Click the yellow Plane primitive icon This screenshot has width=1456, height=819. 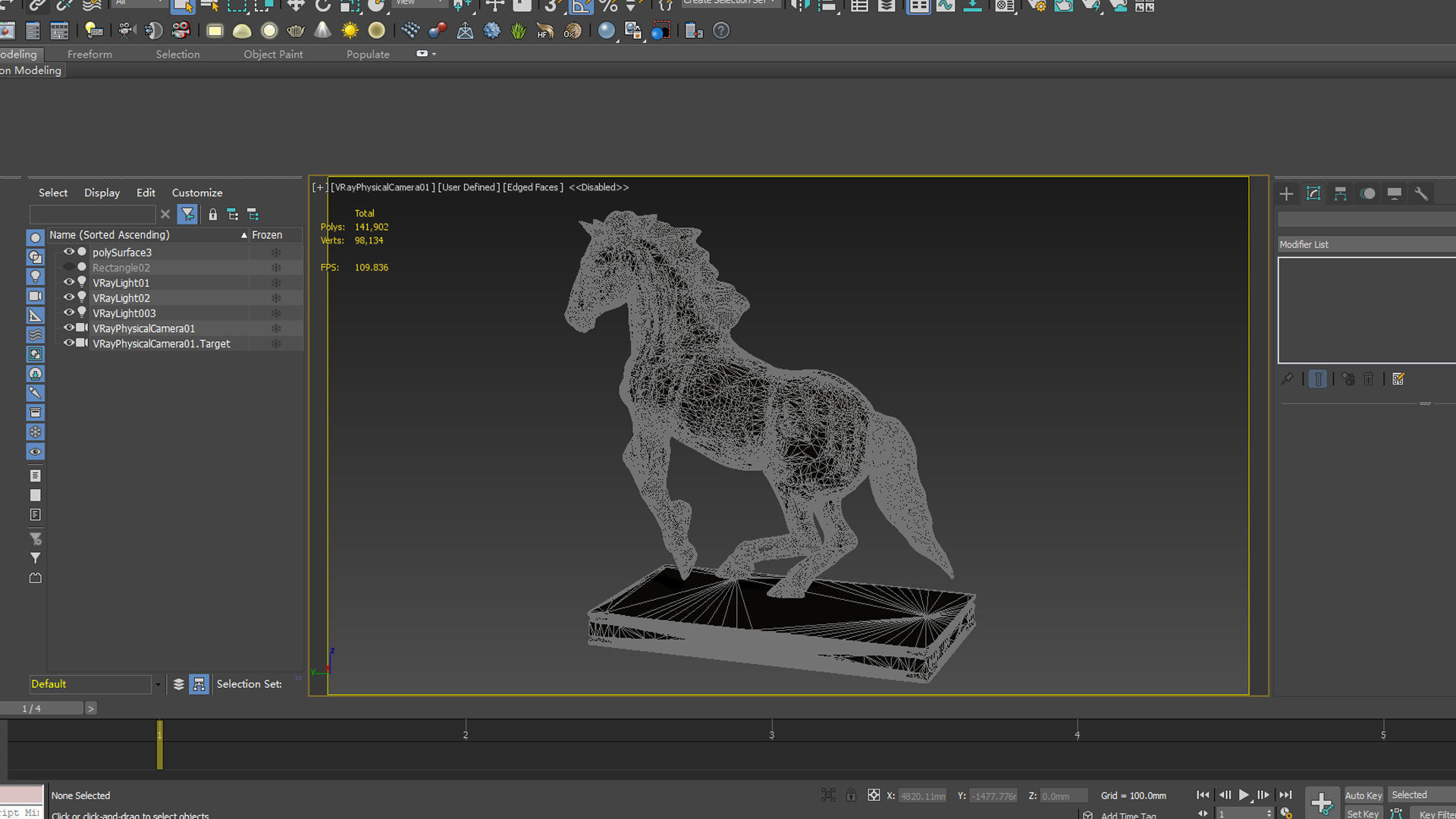click(x=215, y=31)
